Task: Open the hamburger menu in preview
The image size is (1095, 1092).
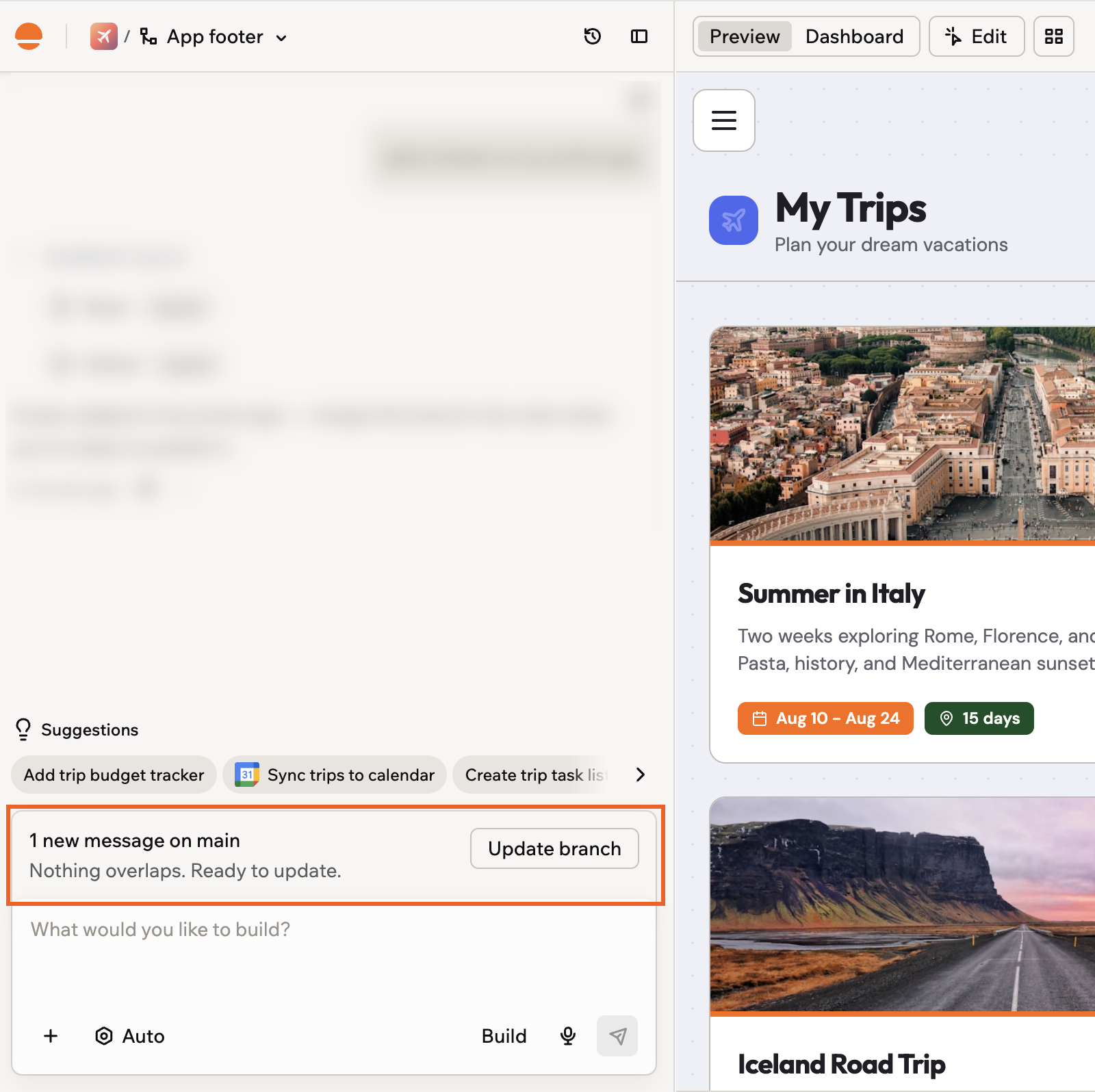Action: click(x=724, y=120)
